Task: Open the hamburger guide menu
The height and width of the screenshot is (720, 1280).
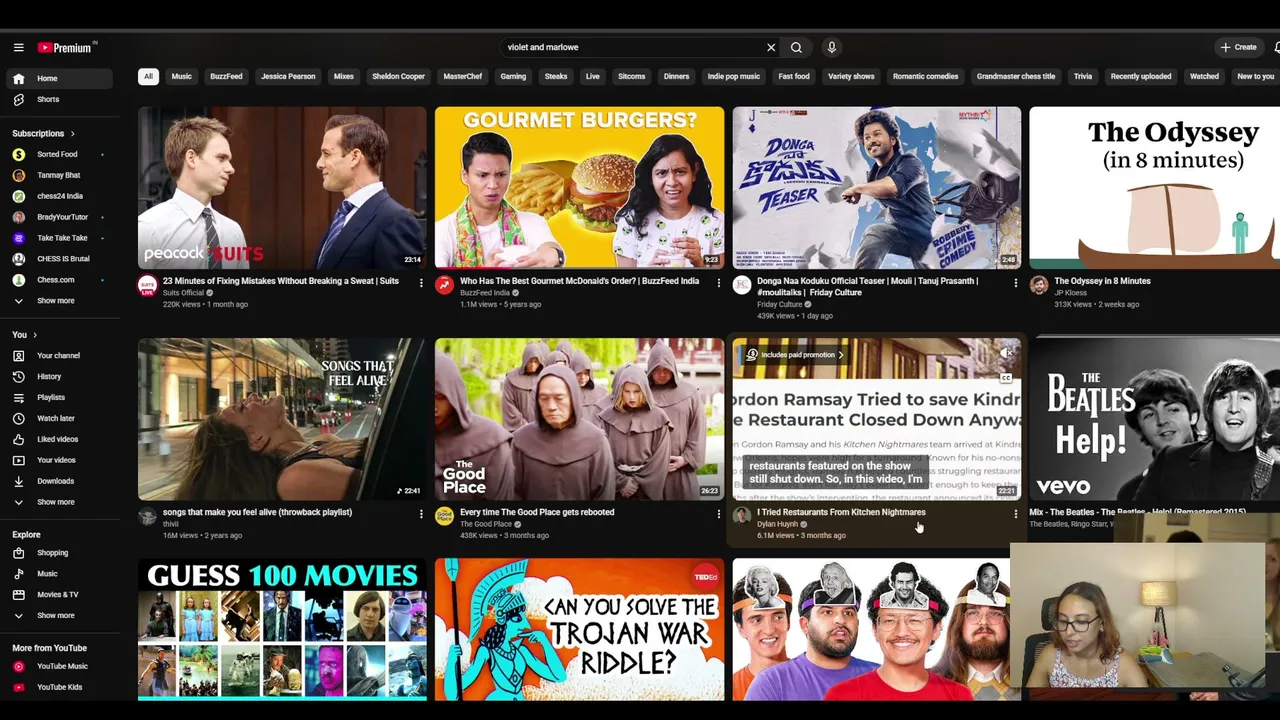Action: pyautogui.click(x=18, y=47)
